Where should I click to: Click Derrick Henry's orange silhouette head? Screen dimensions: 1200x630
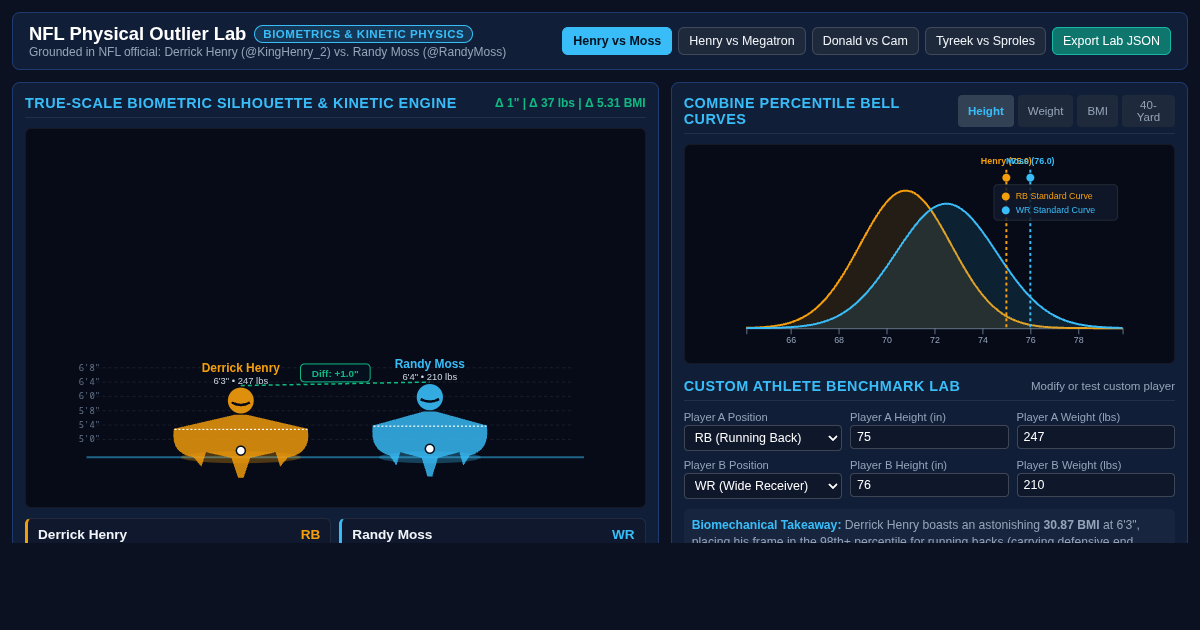click(241, 401)
